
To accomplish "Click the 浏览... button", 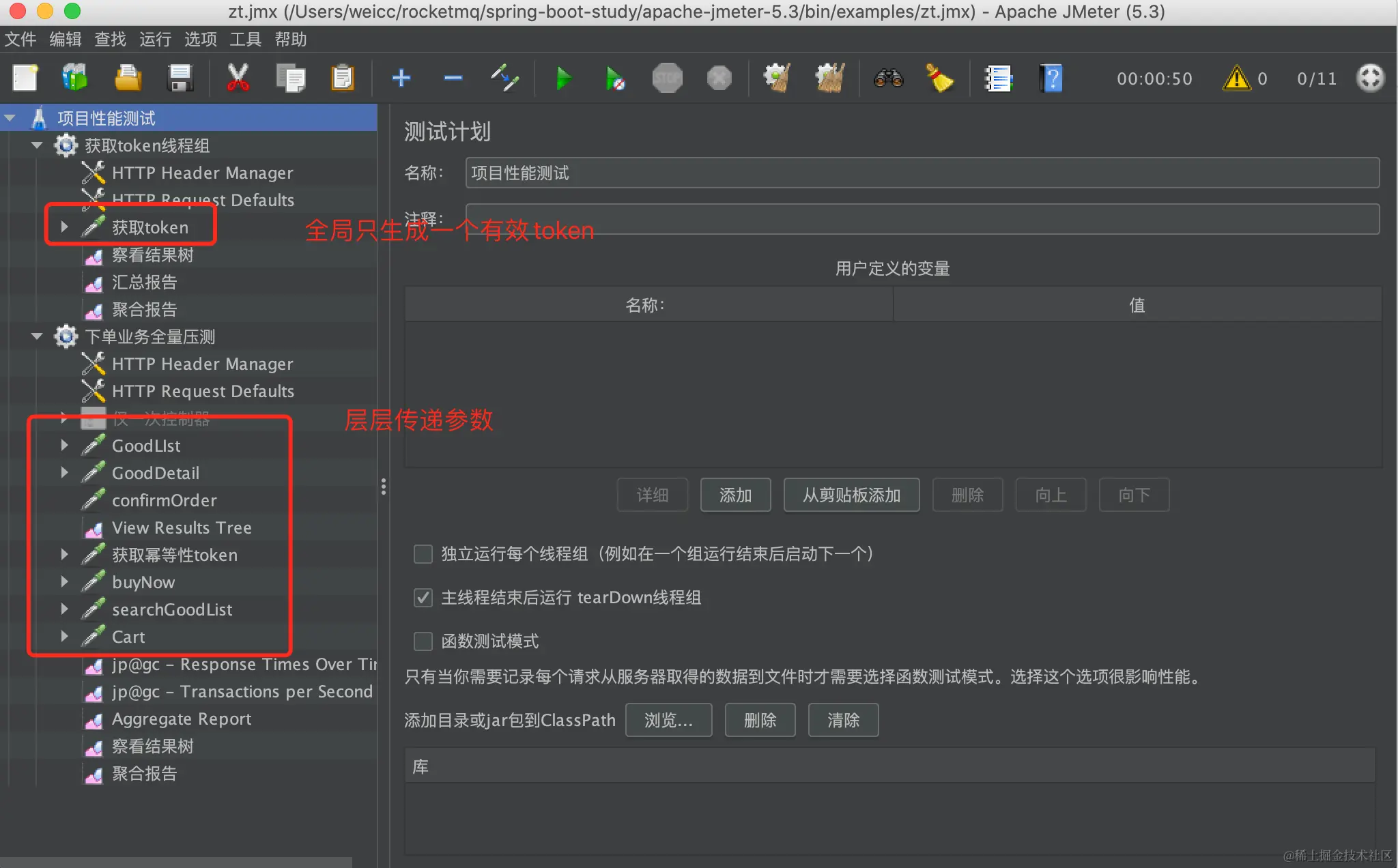I will 668,720.
